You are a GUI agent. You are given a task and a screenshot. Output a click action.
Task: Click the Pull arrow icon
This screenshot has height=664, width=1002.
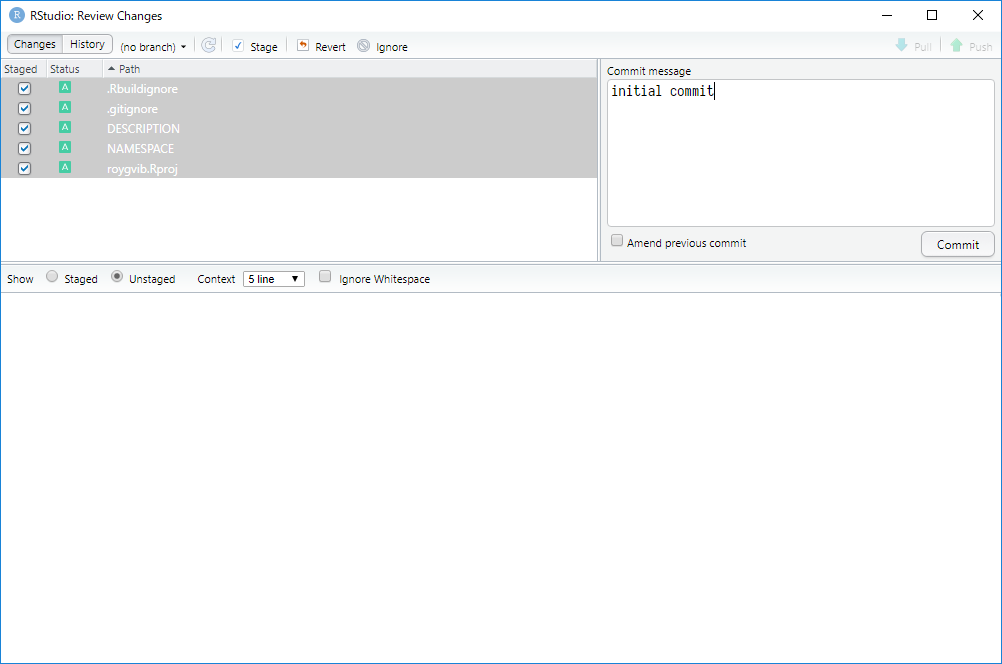pyautogui.click(x=901, y=46)
